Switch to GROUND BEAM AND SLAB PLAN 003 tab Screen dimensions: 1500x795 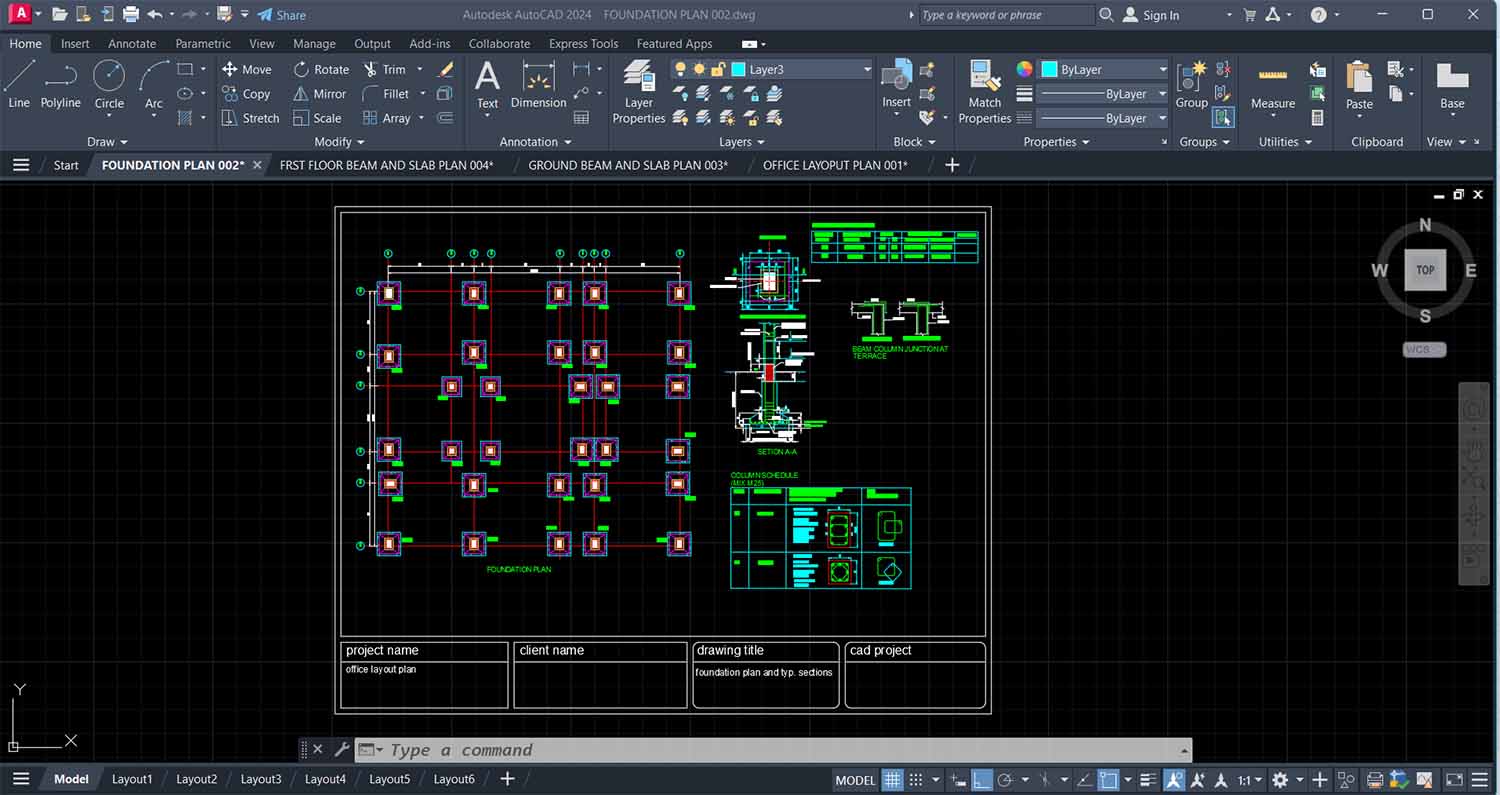[x=627, y=165]
